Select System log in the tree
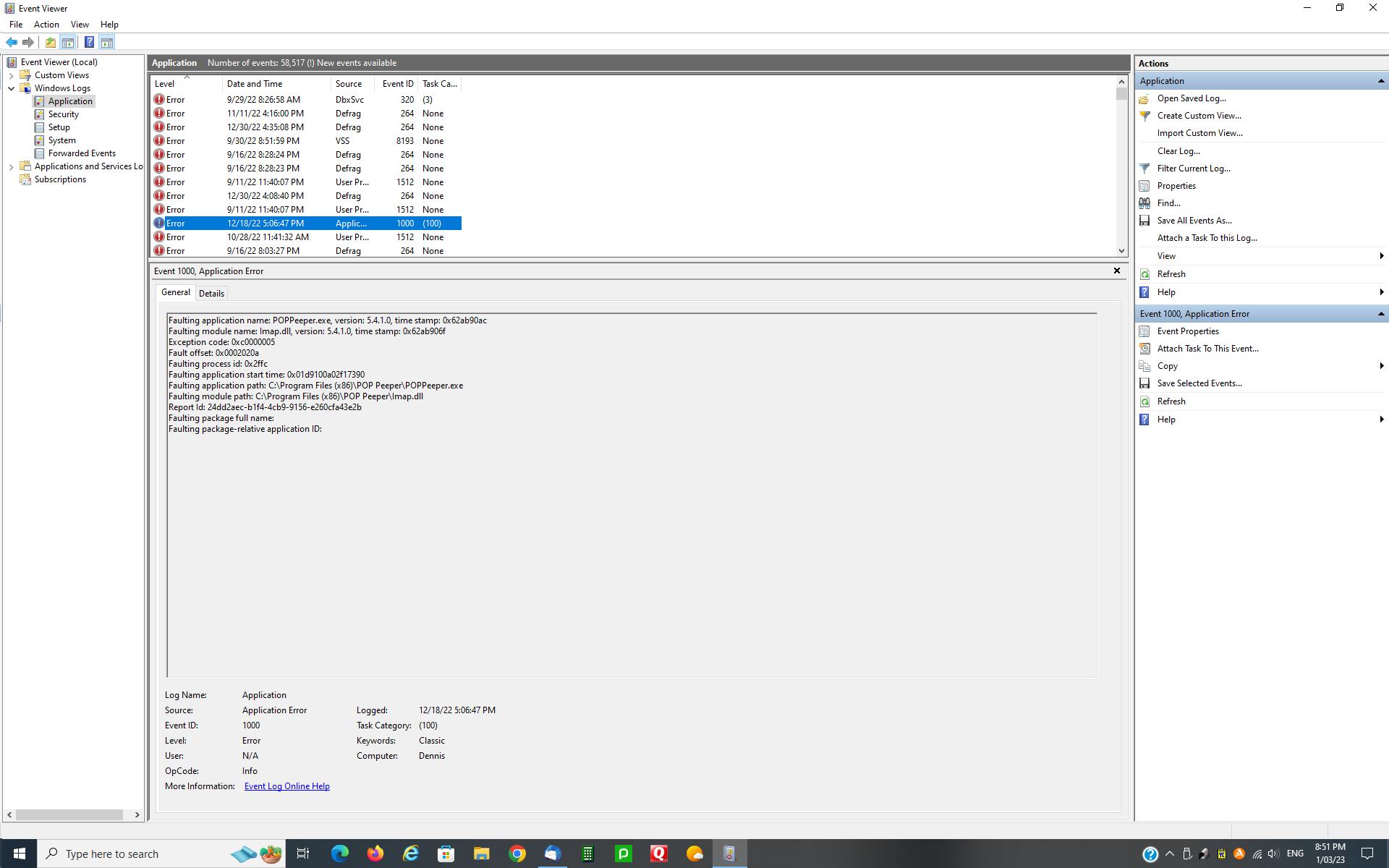The height and width of the screenshot is (868, 1389). [61, 140]
